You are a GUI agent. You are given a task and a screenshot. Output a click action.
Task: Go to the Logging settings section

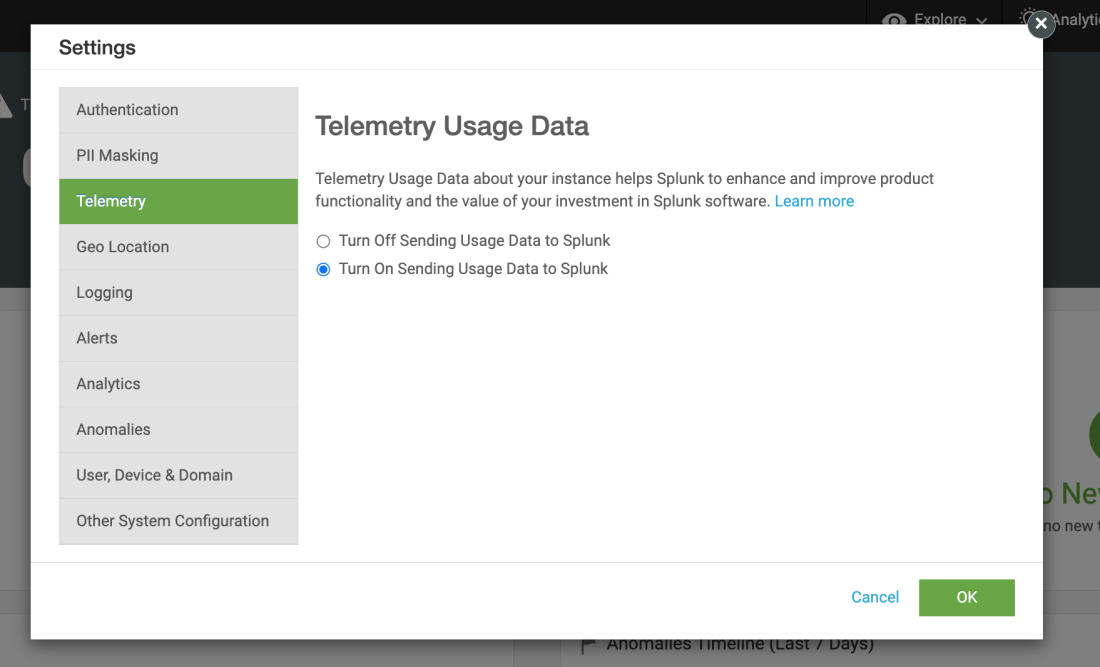(x=178, y=292)
